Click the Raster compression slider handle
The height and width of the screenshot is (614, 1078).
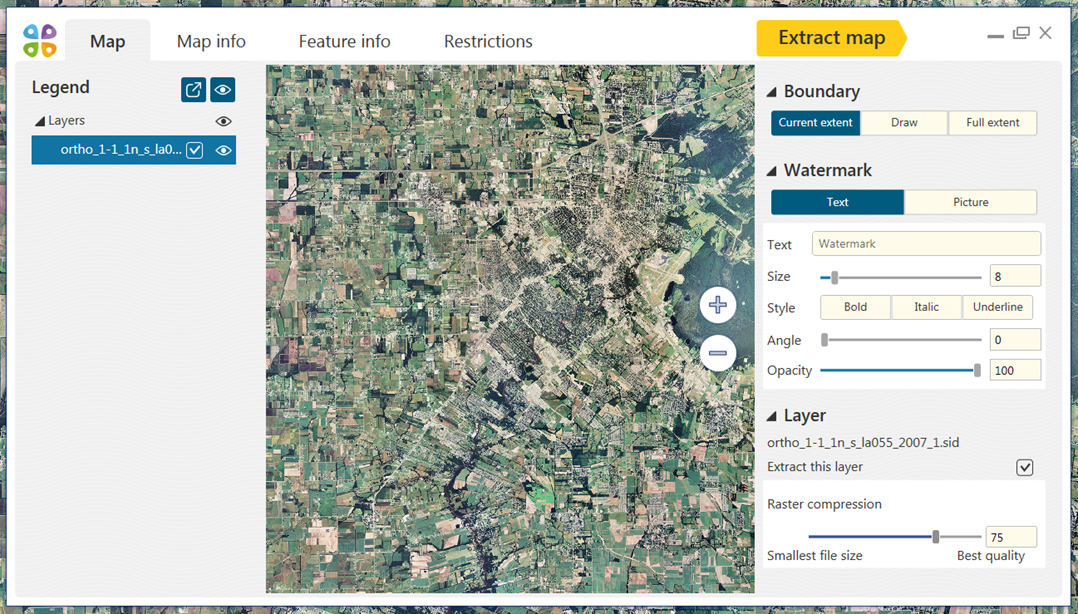click(936, 537)
